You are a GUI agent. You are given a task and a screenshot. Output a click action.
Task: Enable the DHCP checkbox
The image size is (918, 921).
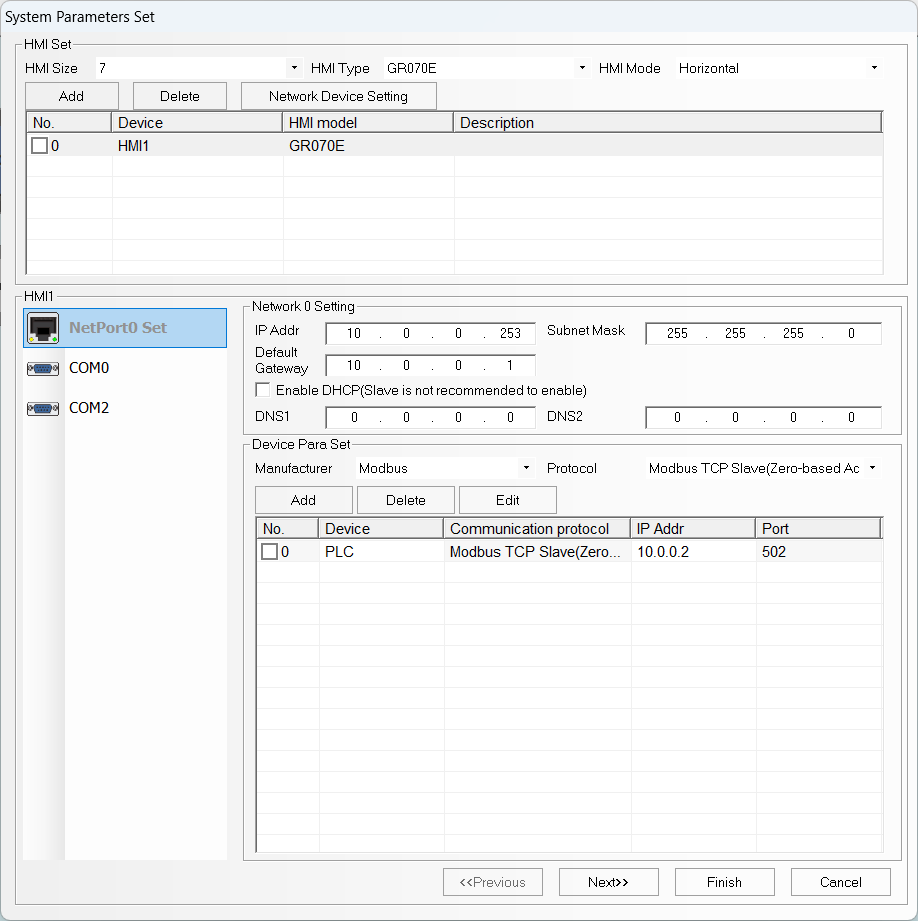click(x=262, y=390)
